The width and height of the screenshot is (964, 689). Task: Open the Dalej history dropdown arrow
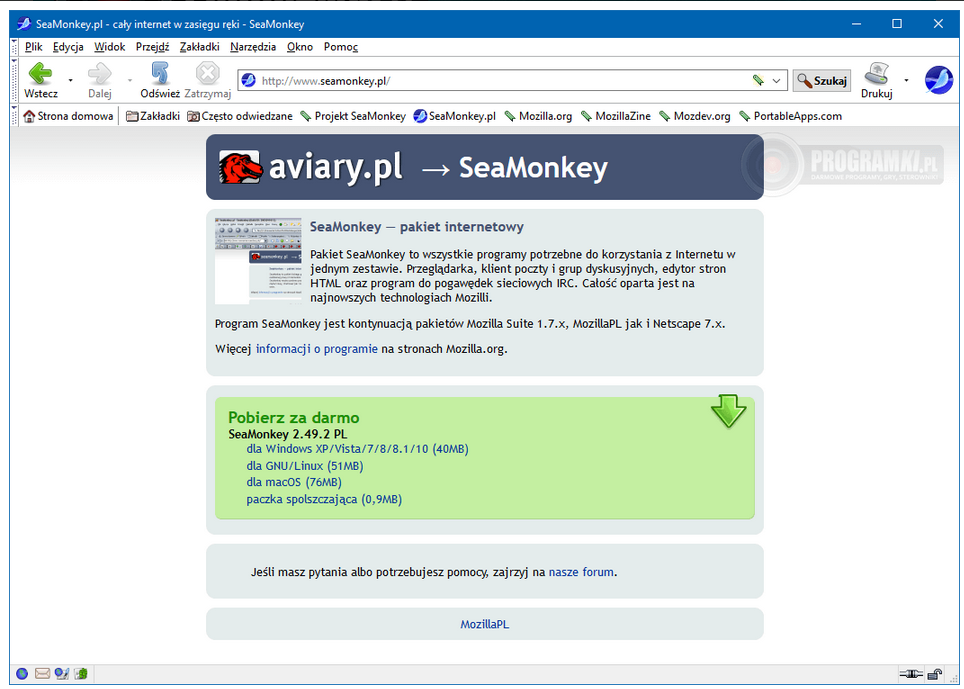tap(130, 81)
